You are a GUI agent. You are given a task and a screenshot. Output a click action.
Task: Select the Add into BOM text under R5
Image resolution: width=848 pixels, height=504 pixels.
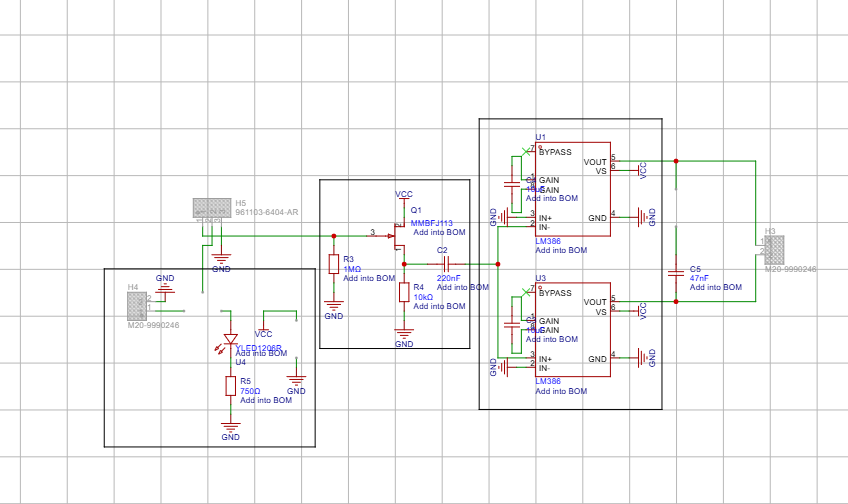[266, 400]
